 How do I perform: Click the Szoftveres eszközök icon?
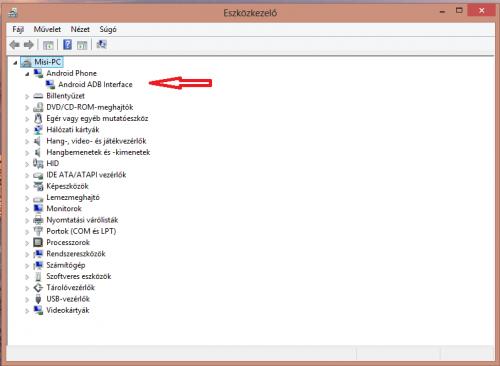tap(38, 277)
